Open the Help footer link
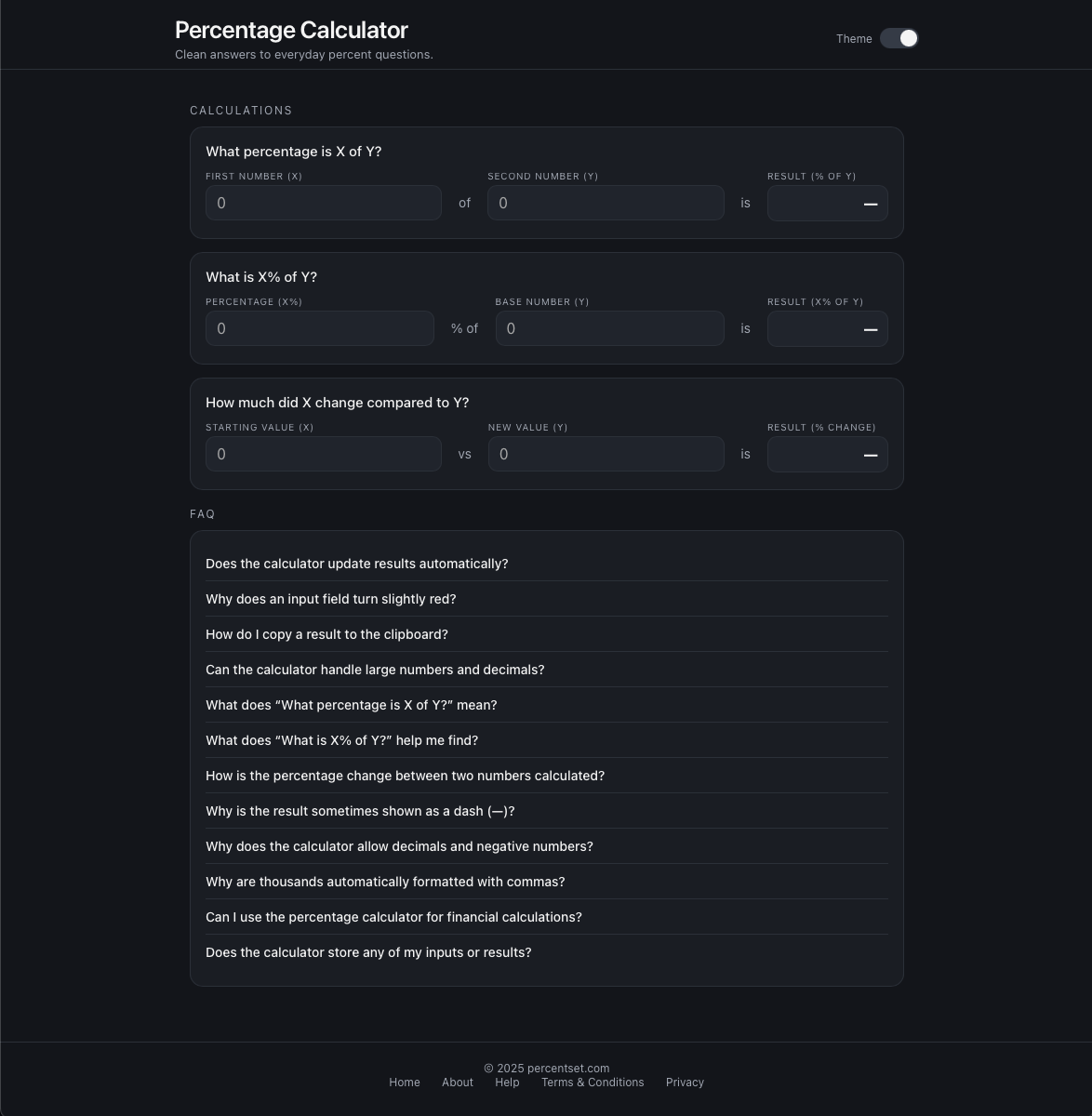Image resolution: width=1092 pixels, height=1116 pixels. (507, 1083)
